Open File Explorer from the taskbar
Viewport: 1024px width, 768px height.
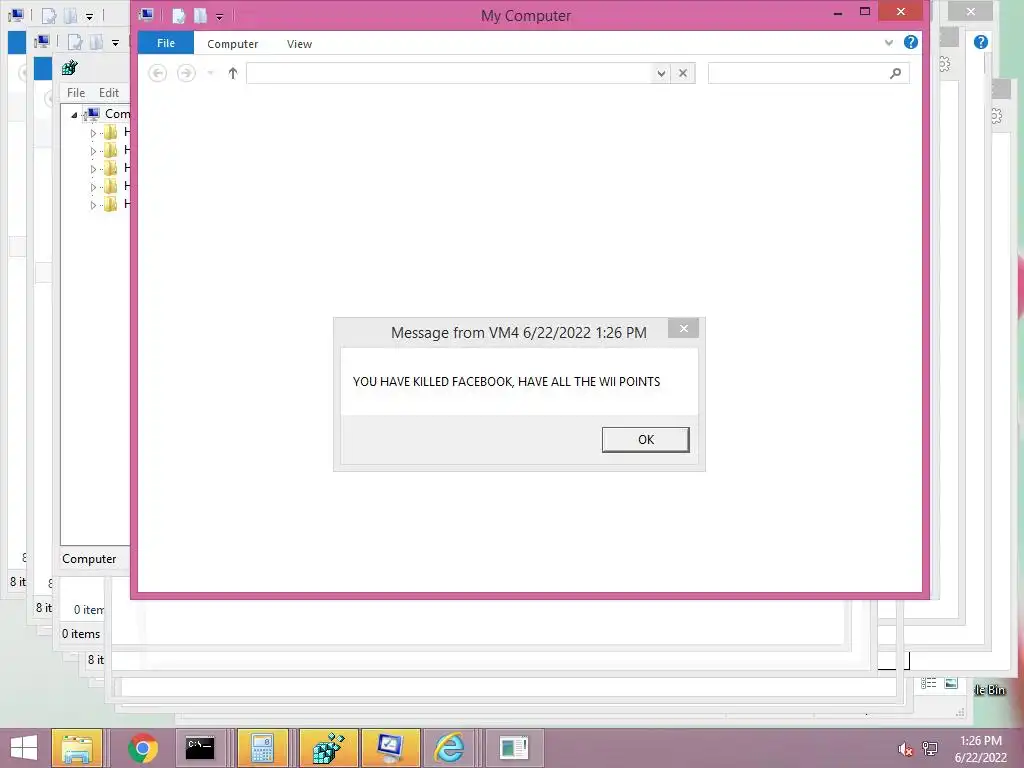click(x=76, y=748)
